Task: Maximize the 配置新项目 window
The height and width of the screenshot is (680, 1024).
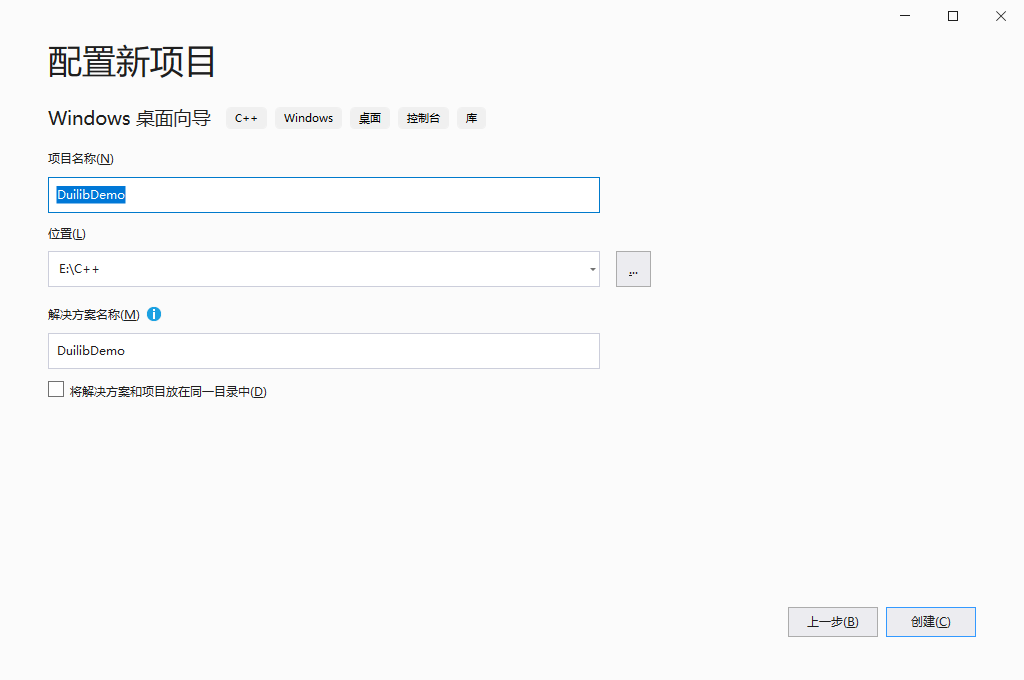Action: tap(953, 16)
